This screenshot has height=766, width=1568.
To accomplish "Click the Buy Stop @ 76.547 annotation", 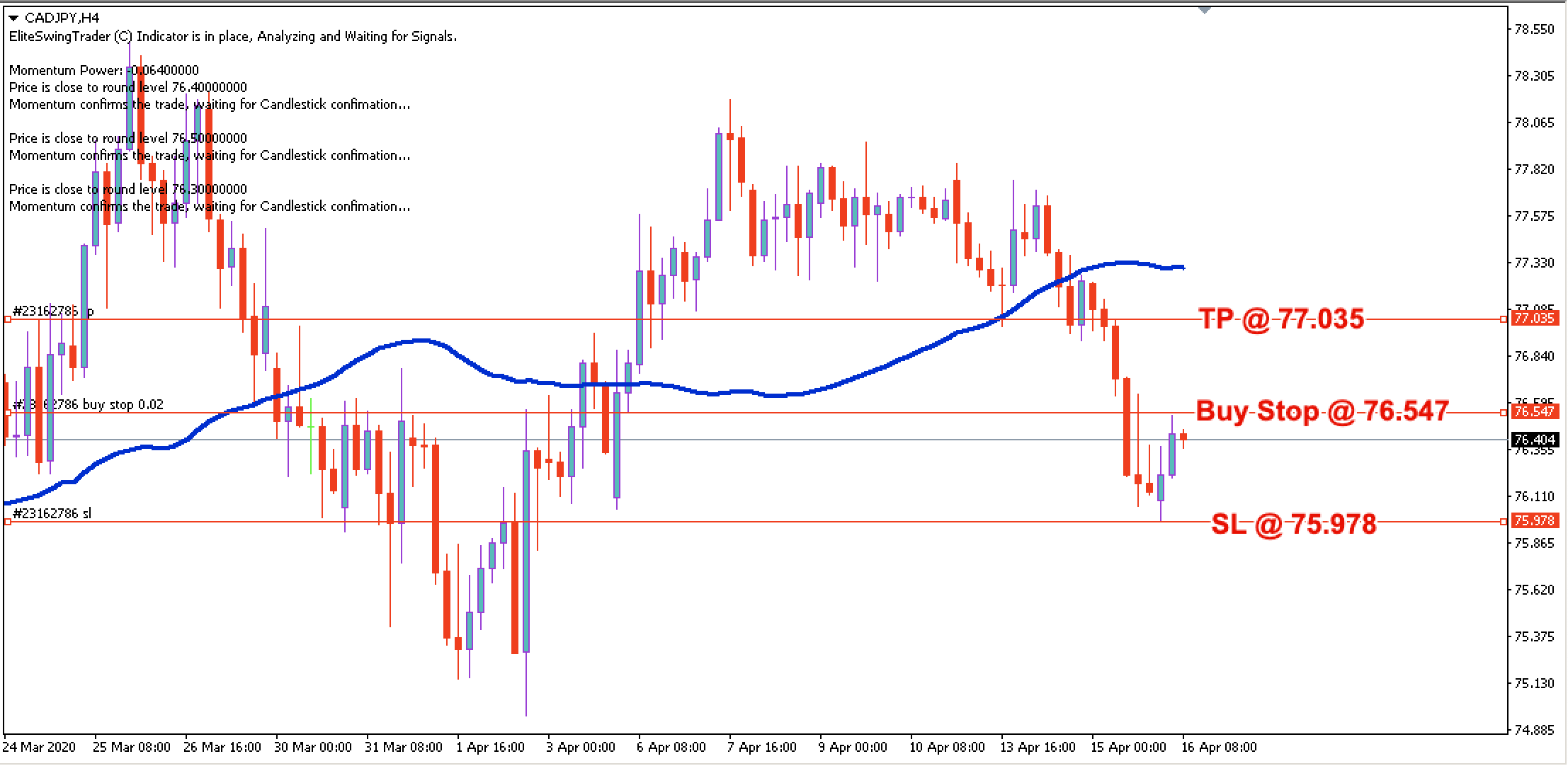I will click(1323, 411).
